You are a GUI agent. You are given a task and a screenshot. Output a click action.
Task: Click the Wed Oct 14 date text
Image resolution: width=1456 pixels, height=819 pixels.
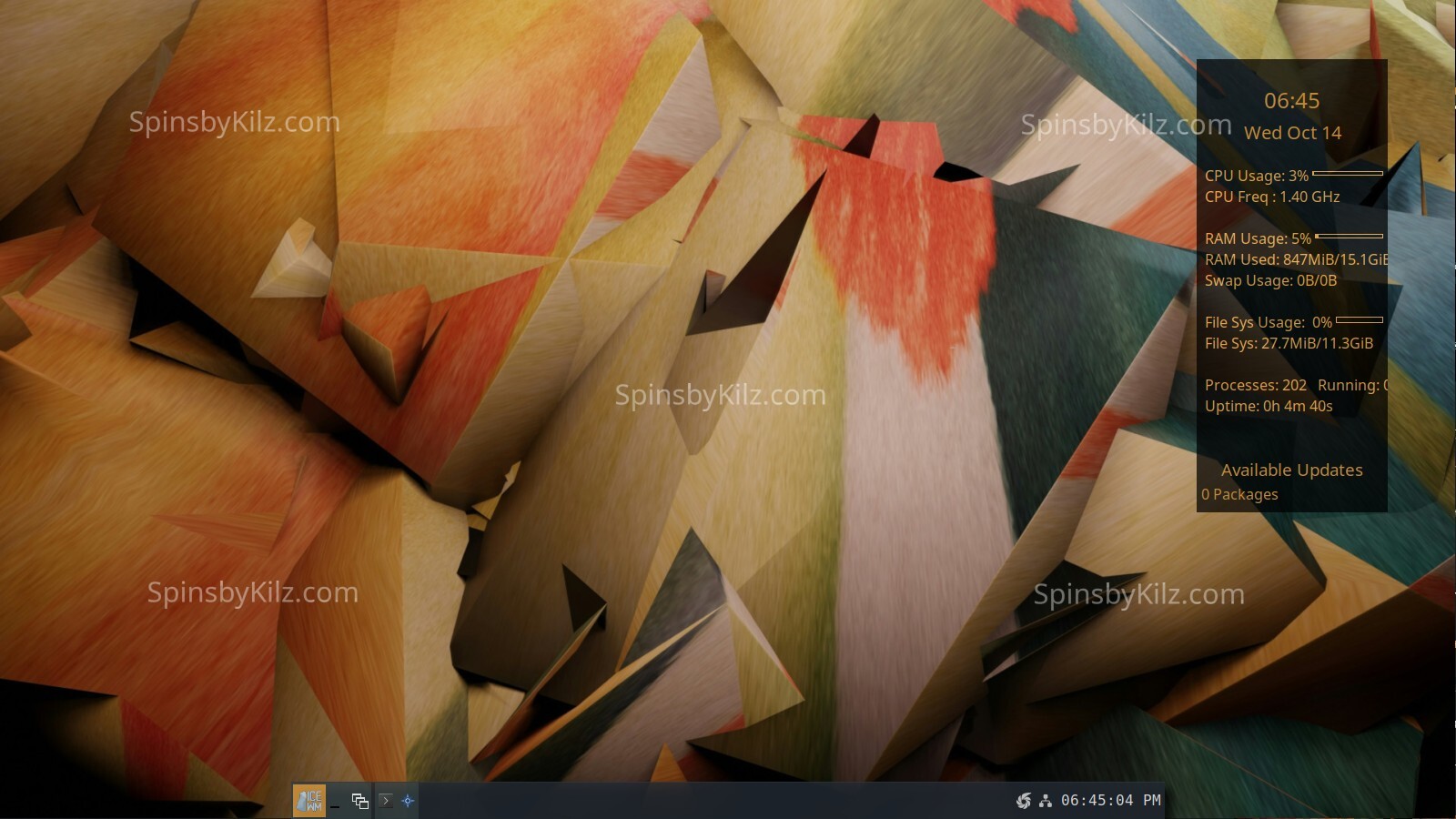pos(1292,133)
